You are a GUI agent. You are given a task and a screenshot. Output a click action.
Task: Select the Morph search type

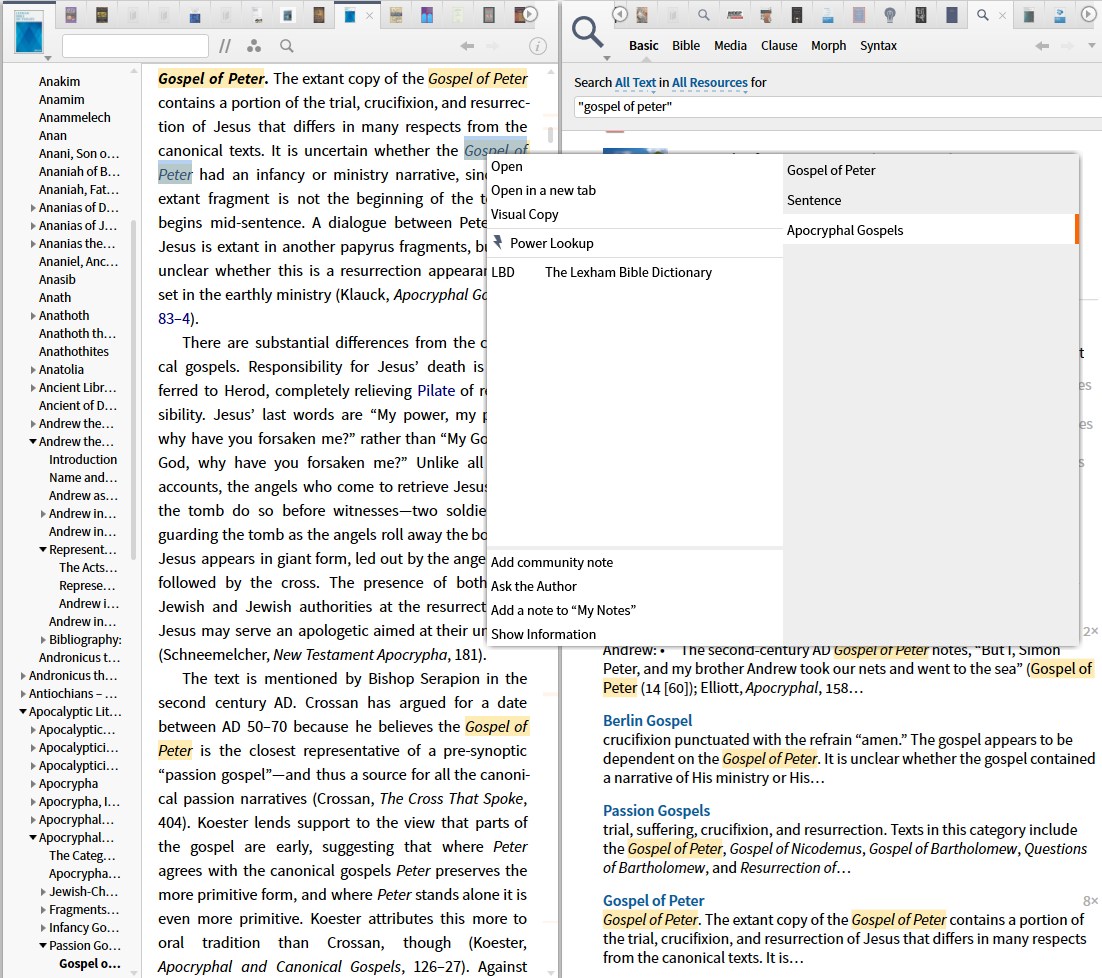[829, 46]
